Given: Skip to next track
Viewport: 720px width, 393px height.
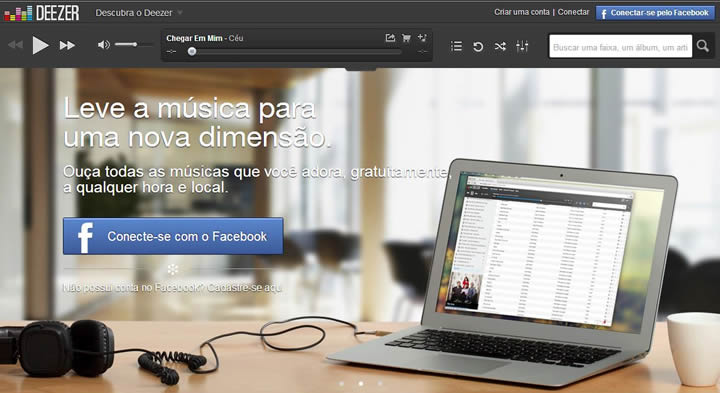Looking at the screenshot, I should click(67, 45).
